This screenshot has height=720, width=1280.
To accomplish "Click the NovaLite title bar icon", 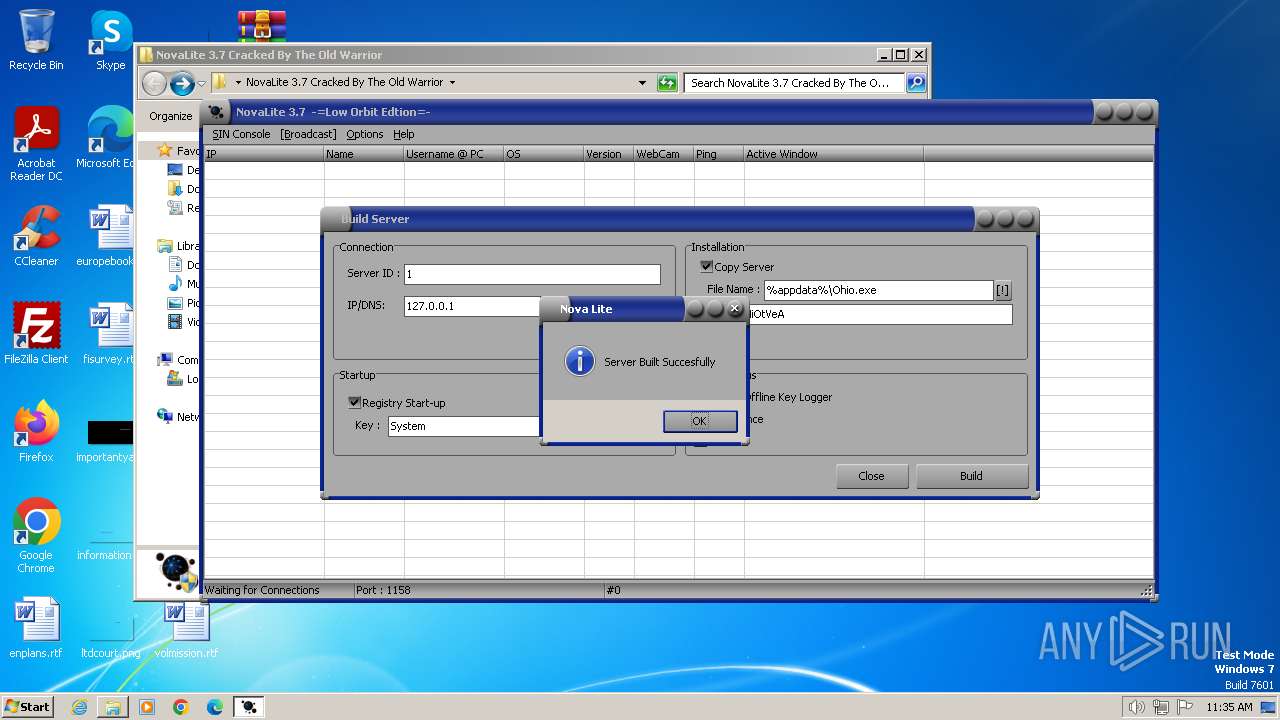I will pyautogui.click(x=216, y=112).
